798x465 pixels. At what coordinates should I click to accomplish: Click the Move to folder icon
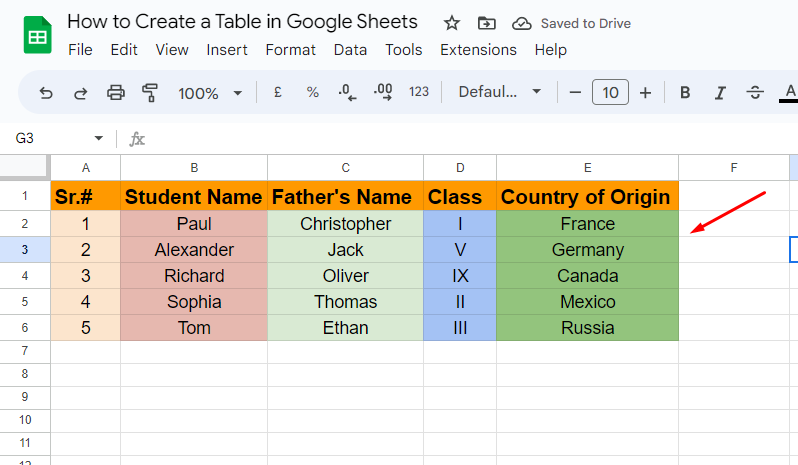point(487,23)
